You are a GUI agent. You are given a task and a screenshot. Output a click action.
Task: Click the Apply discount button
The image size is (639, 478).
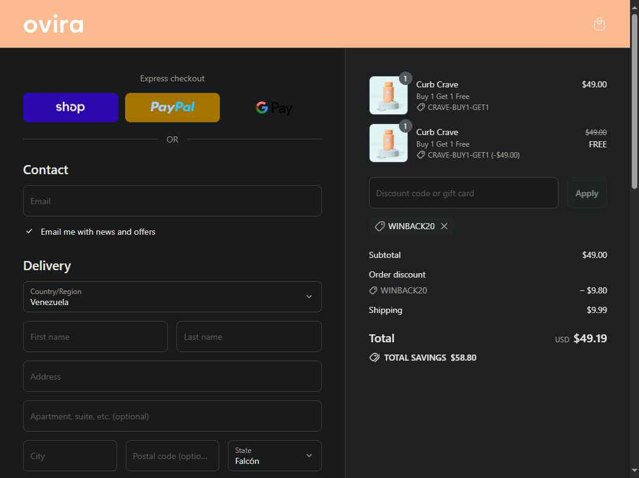click(587, 193)
